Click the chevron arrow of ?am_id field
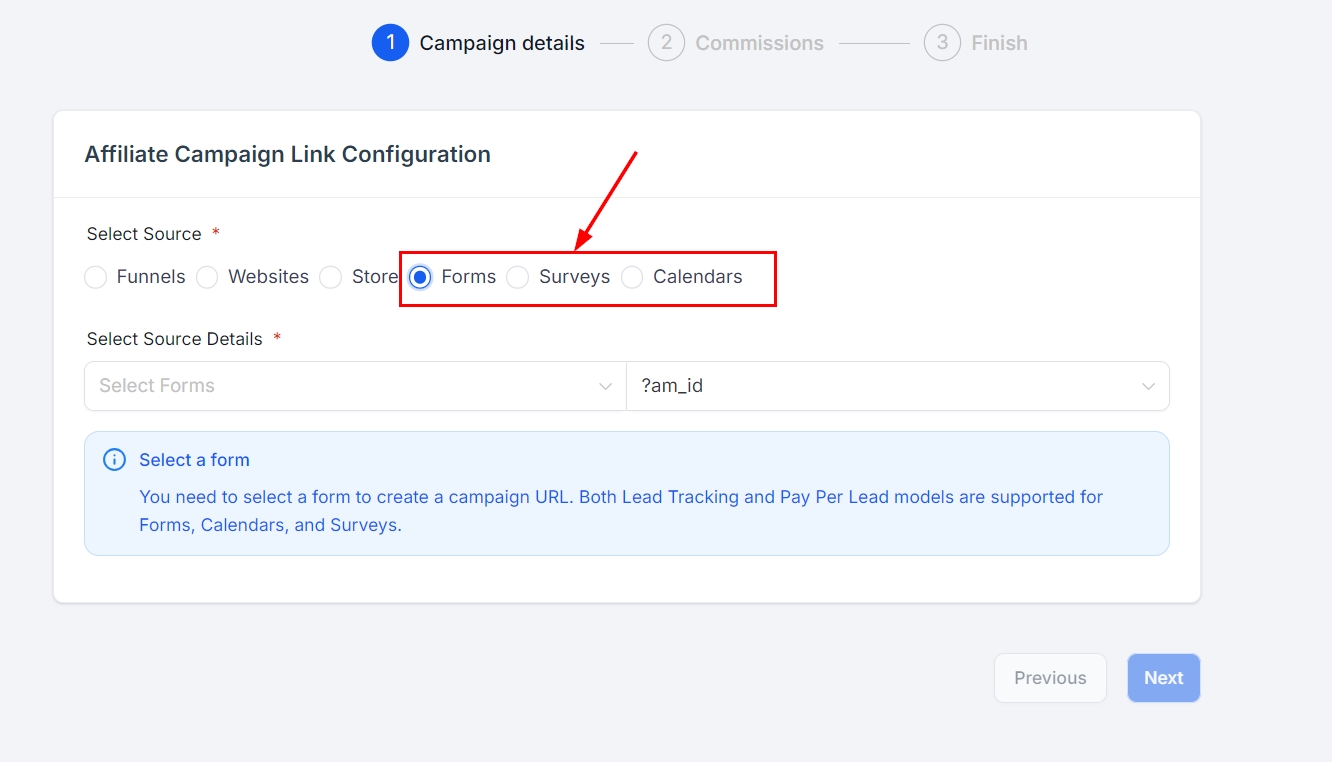Screen dimensions: 1332x762 (x=1148, y=387)
